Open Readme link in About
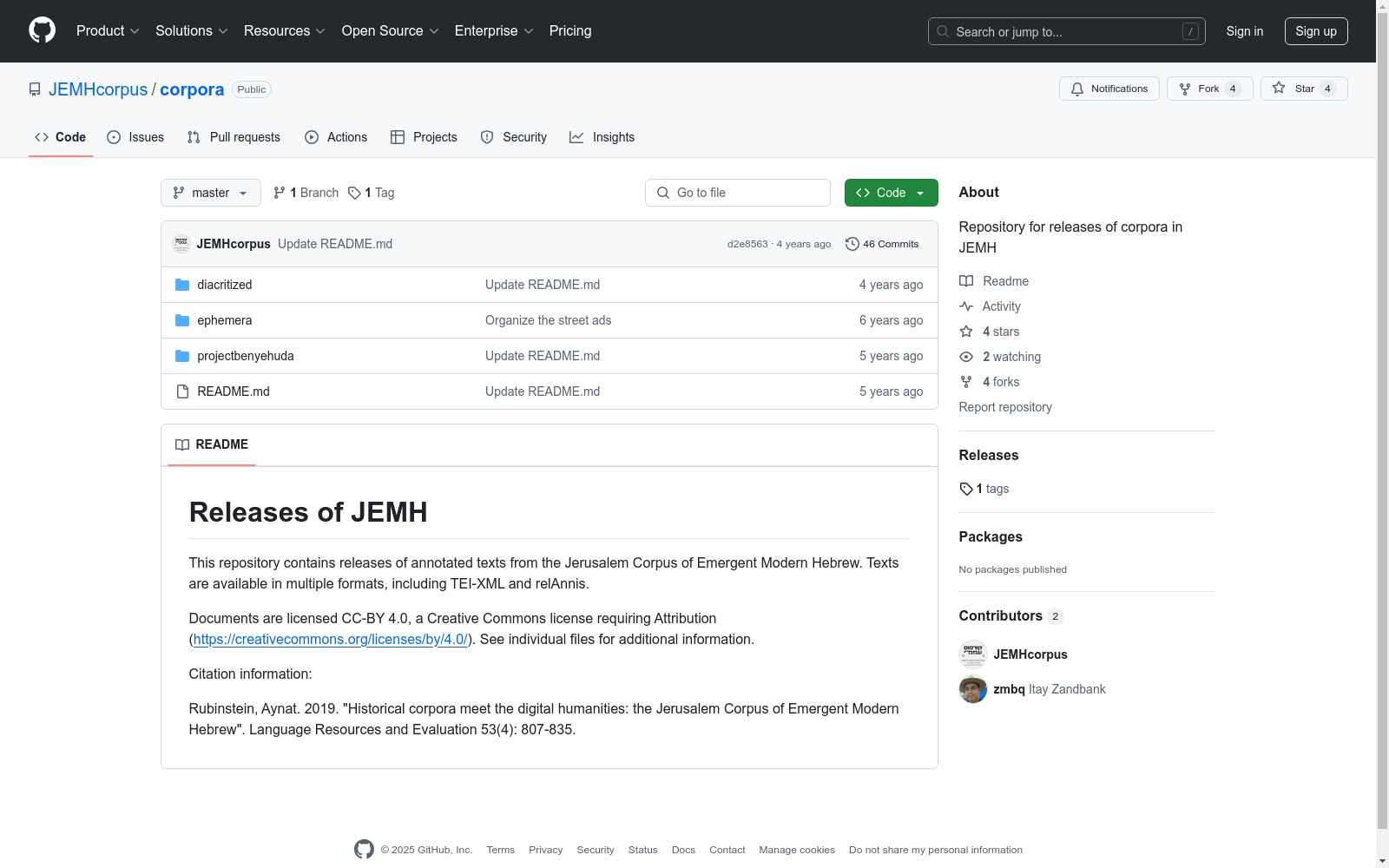The image size is (1389, 868). [994, 281]
